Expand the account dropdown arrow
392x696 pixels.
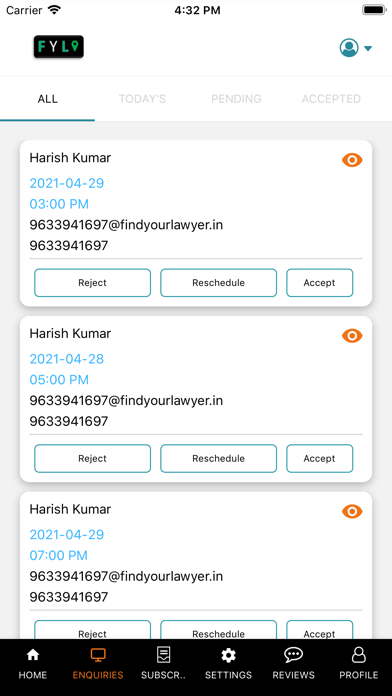pos(368,48)
